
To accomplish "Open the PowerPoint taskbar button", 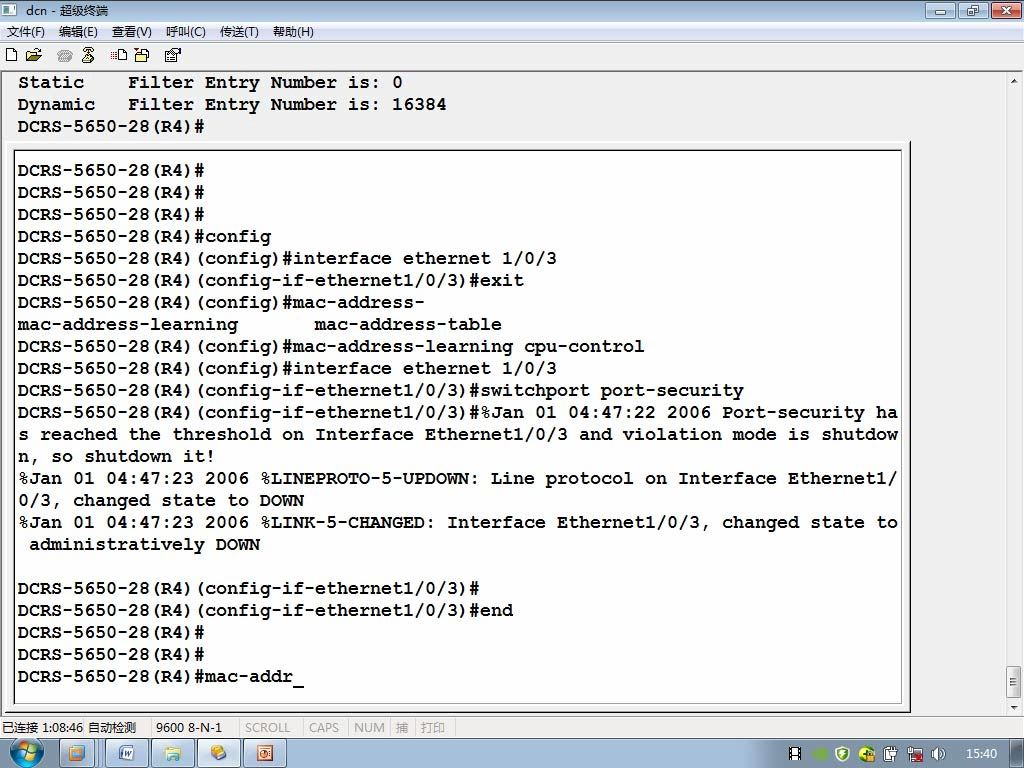I will point(264,754).
